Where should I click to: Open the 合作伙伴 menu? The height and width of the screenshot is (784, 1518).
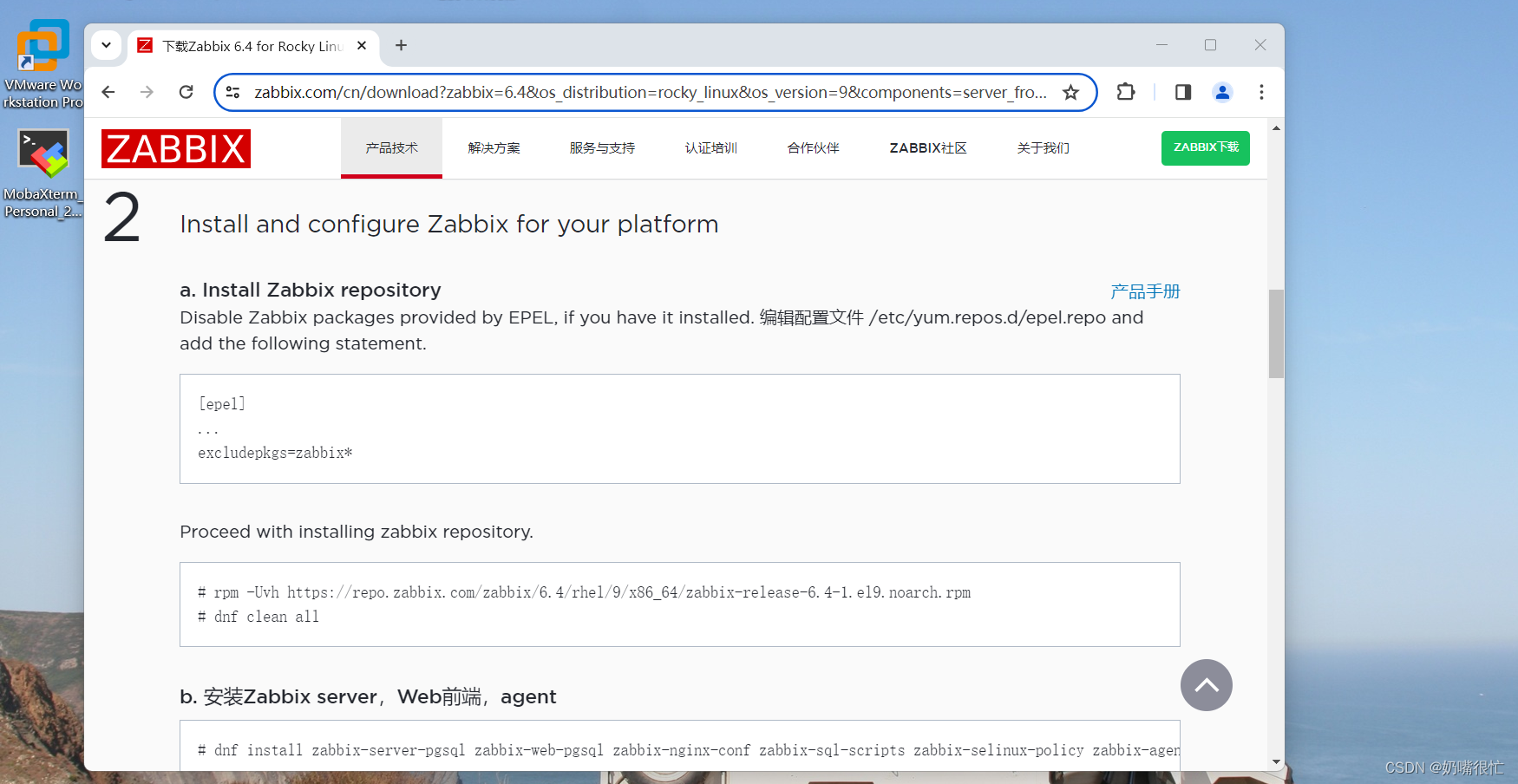(x=813, y=148)
